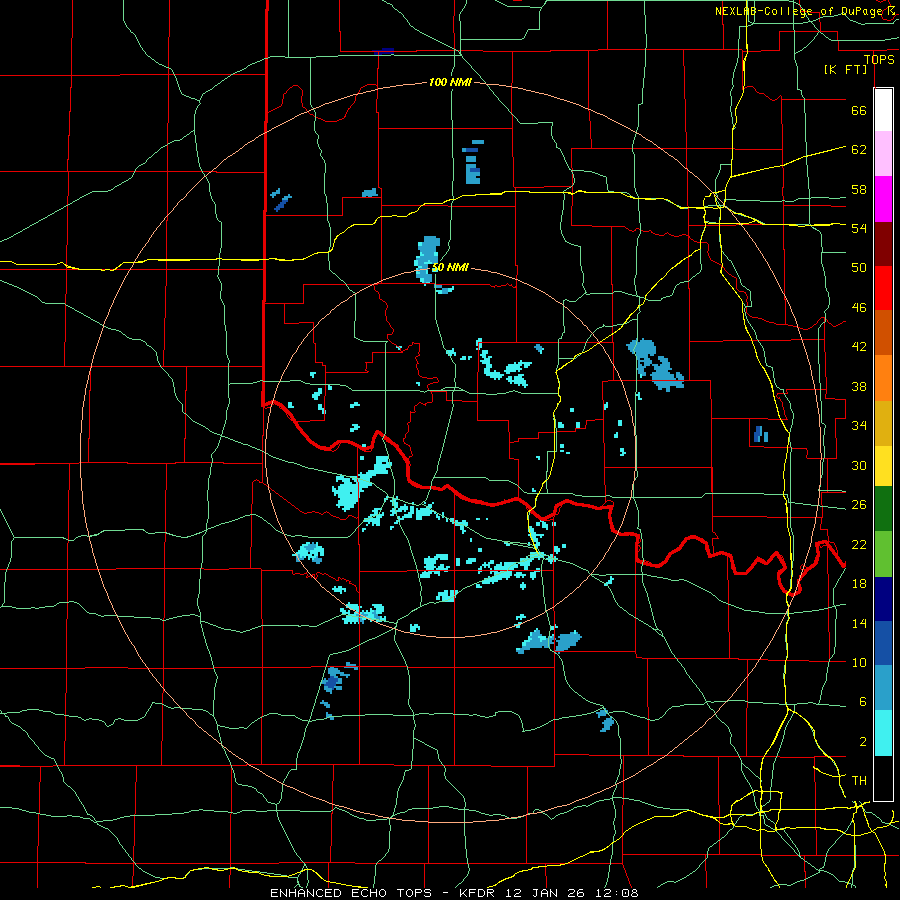This screenshot has width=900, height=900.
Task: Click the "100 NMI" range ring label
Action: [450, 82]
